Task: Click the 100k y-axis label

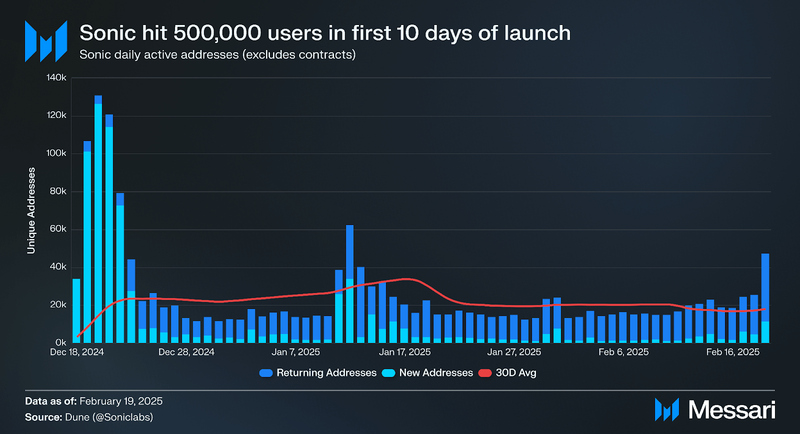Action: pyautogui.click(x=56, y=154)
